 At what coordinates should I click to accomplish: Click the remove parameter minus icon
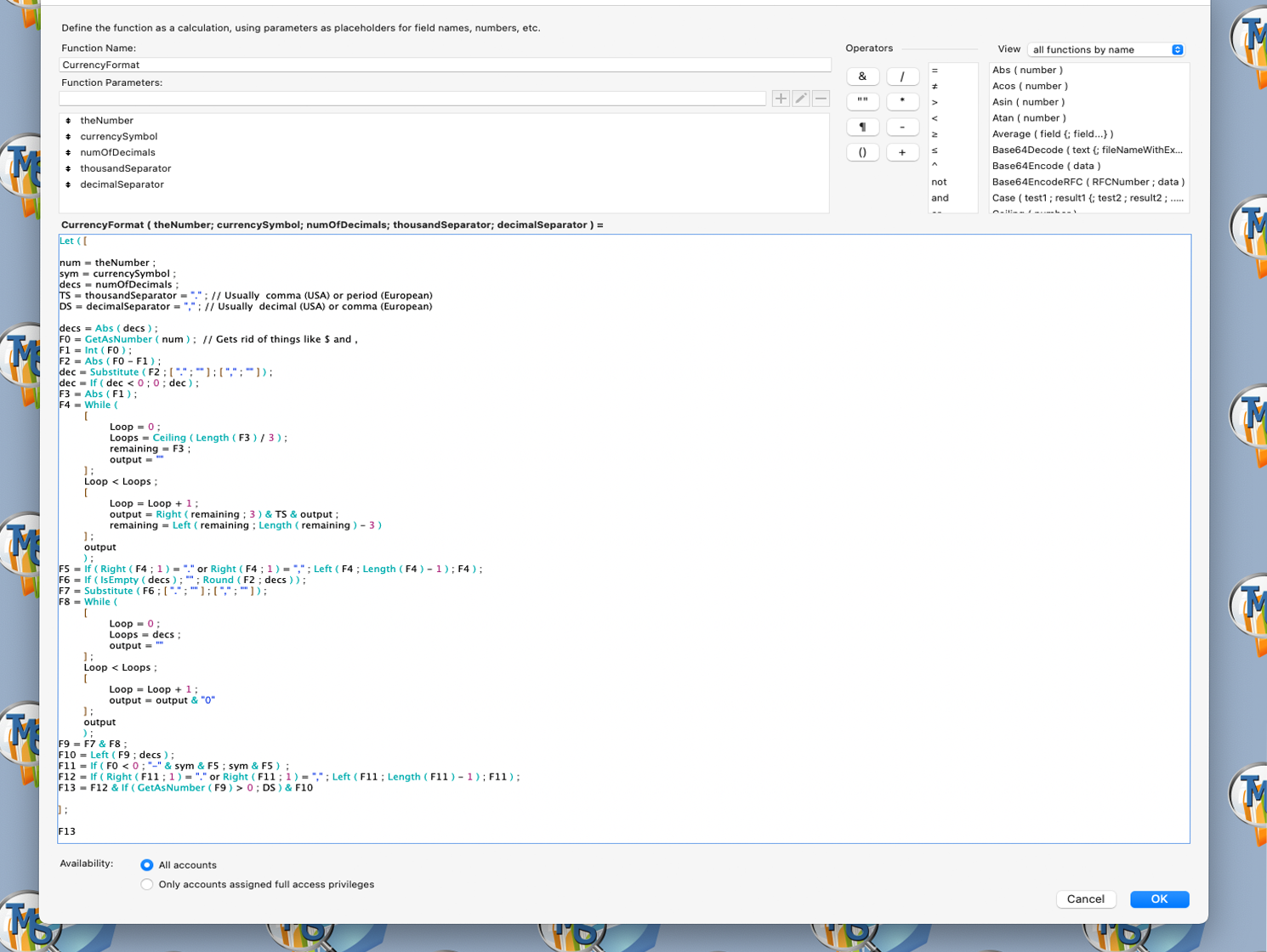tap(821, 99)
